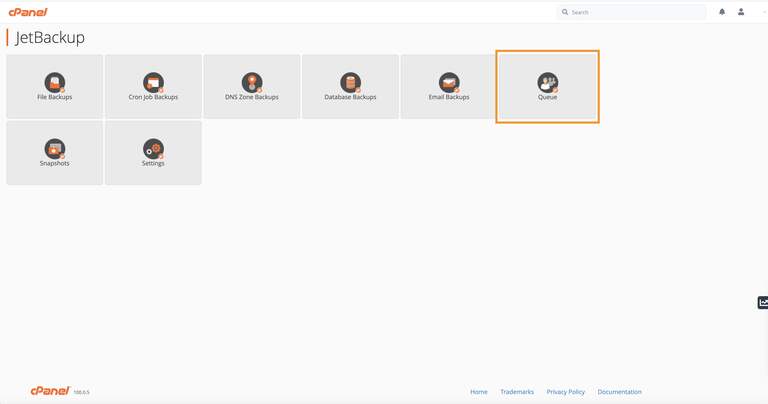Open the user account icon
Screen dimensions: 768x404
pos(741,12)
